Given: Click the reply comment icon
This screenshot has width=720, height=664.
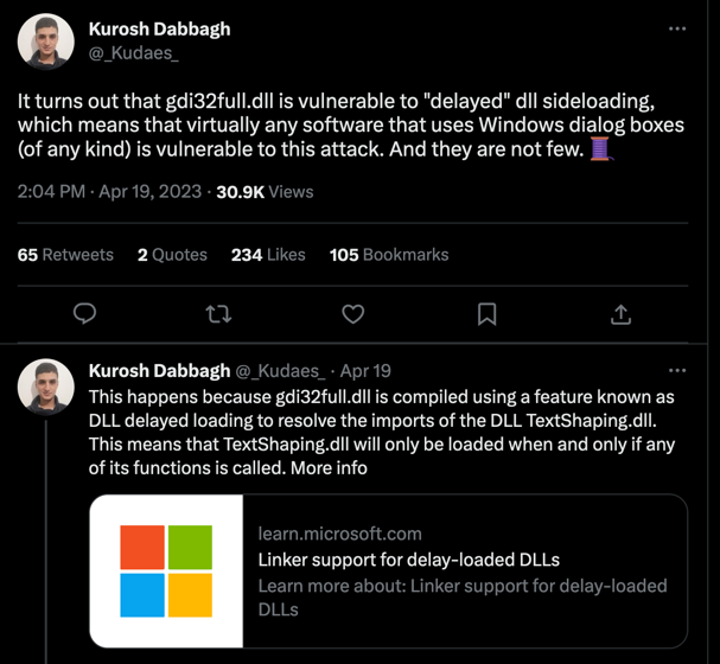Looking at the screenshot, I should click(85, 314).
